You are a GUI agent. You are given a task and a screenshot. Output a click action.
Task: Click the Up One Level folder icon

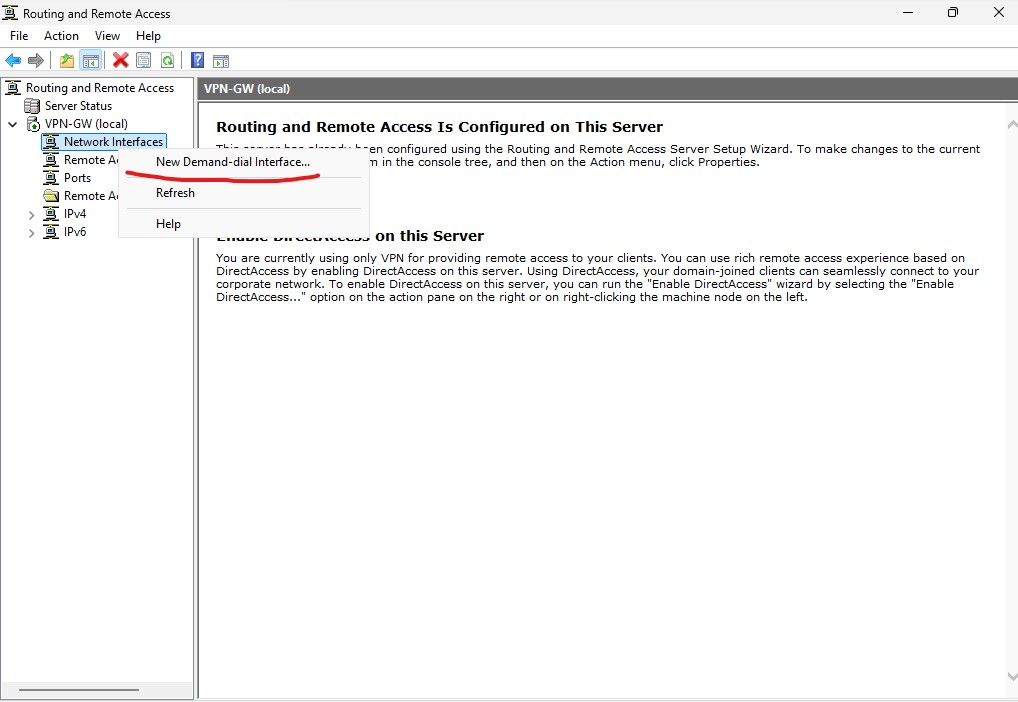pyautogui.click(x=67, y=60)
